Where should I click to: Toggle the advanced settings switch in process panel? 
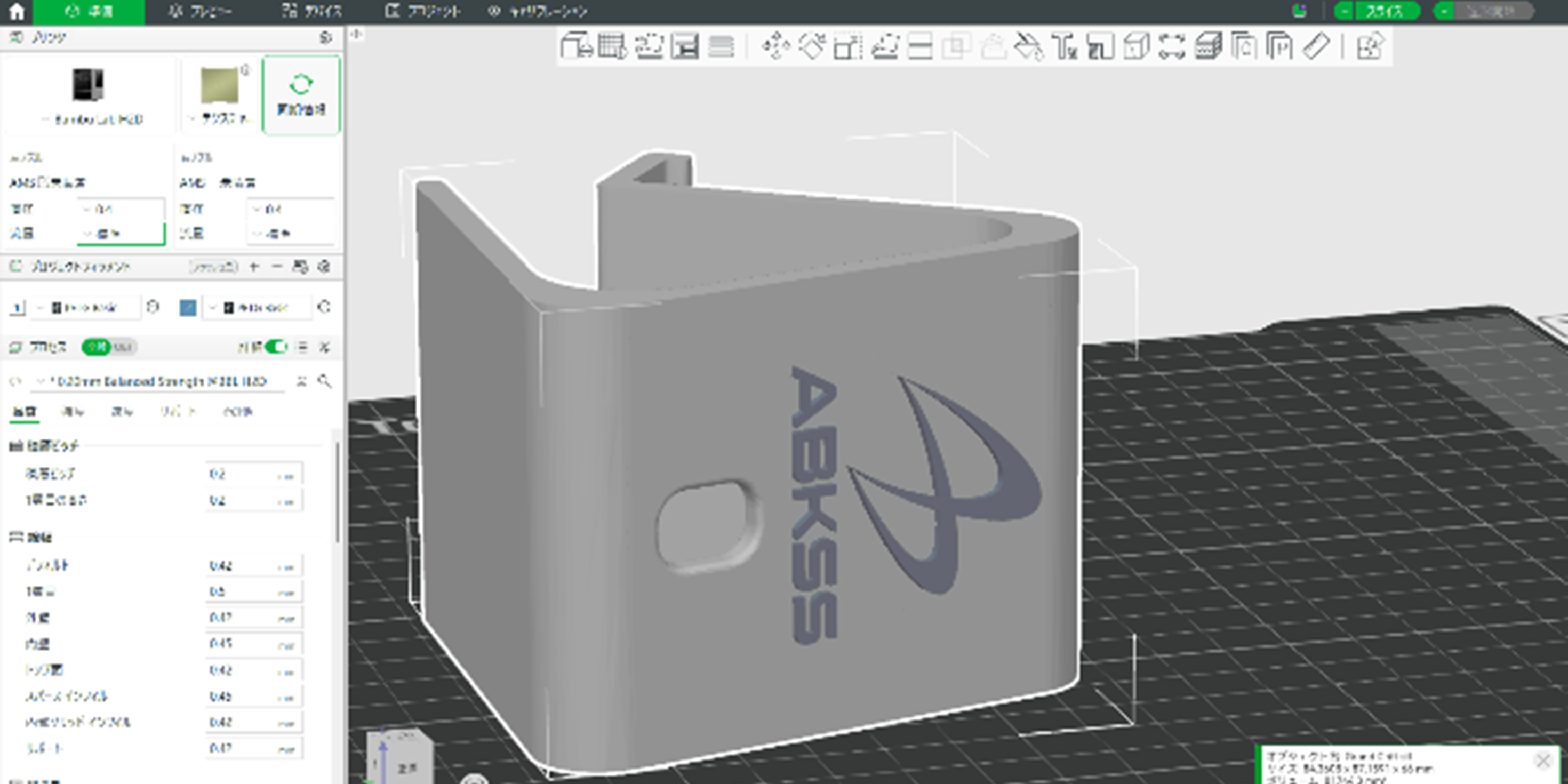coord(276,347)
